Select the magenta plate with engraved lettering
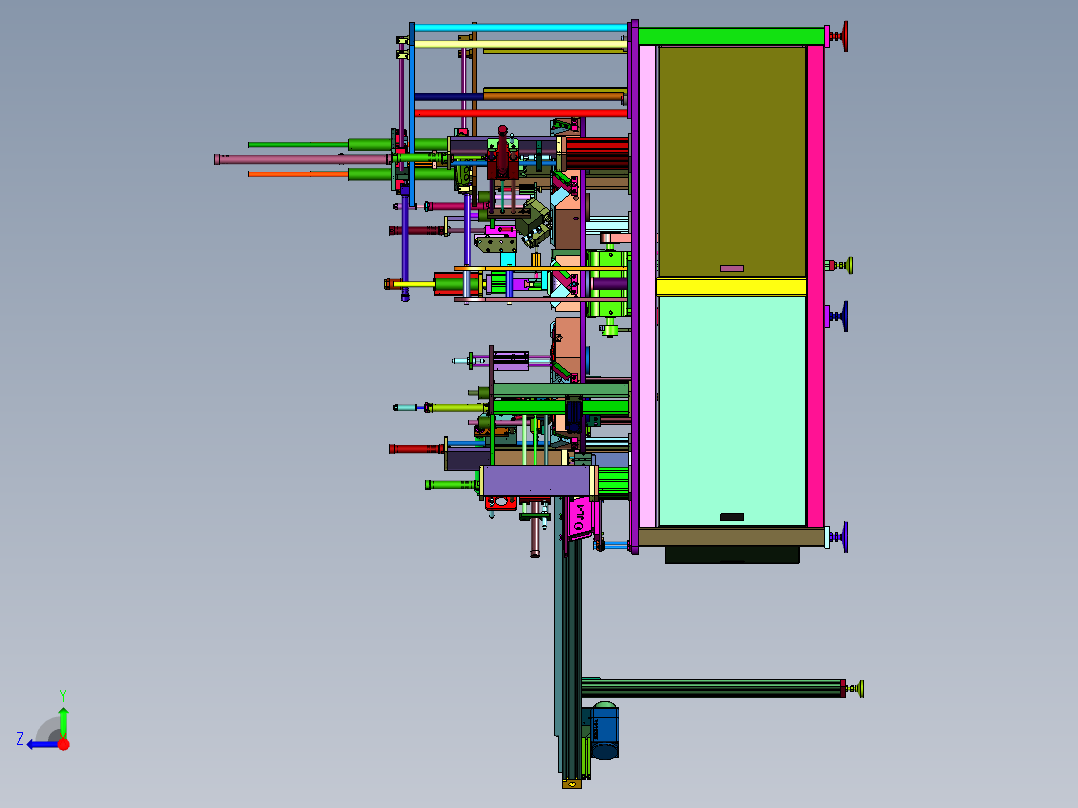The width and height of the screenshot is (1078, 808). (580, 518)
